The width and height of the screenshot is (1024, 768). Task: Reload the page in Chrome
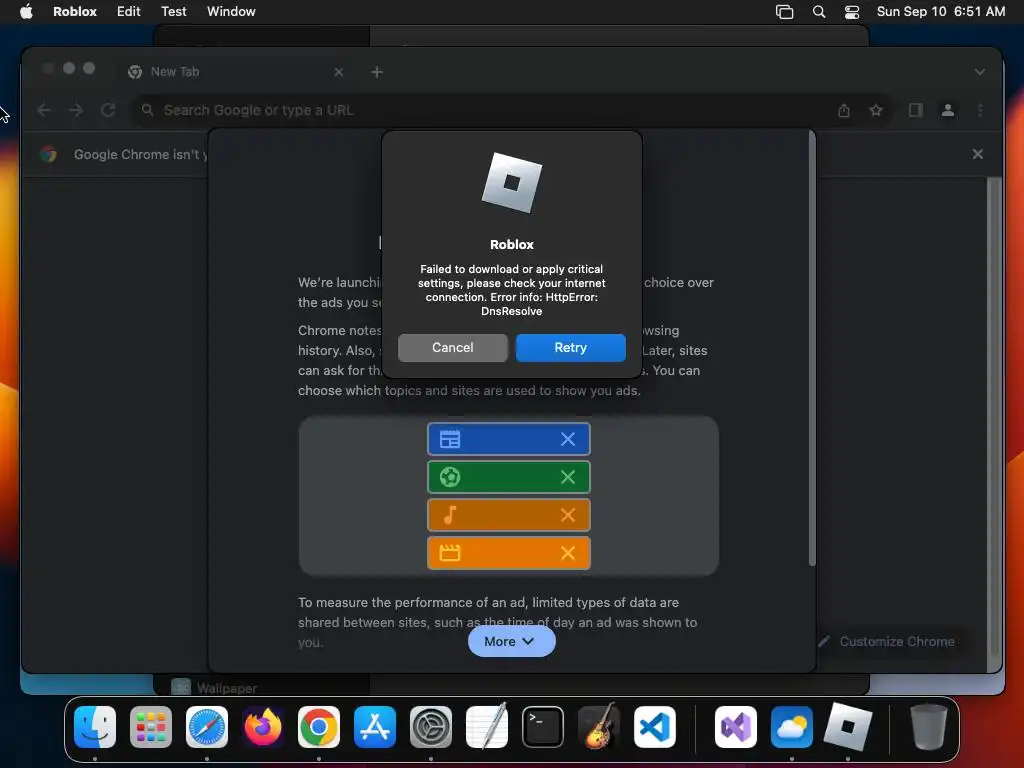(108, 110)
